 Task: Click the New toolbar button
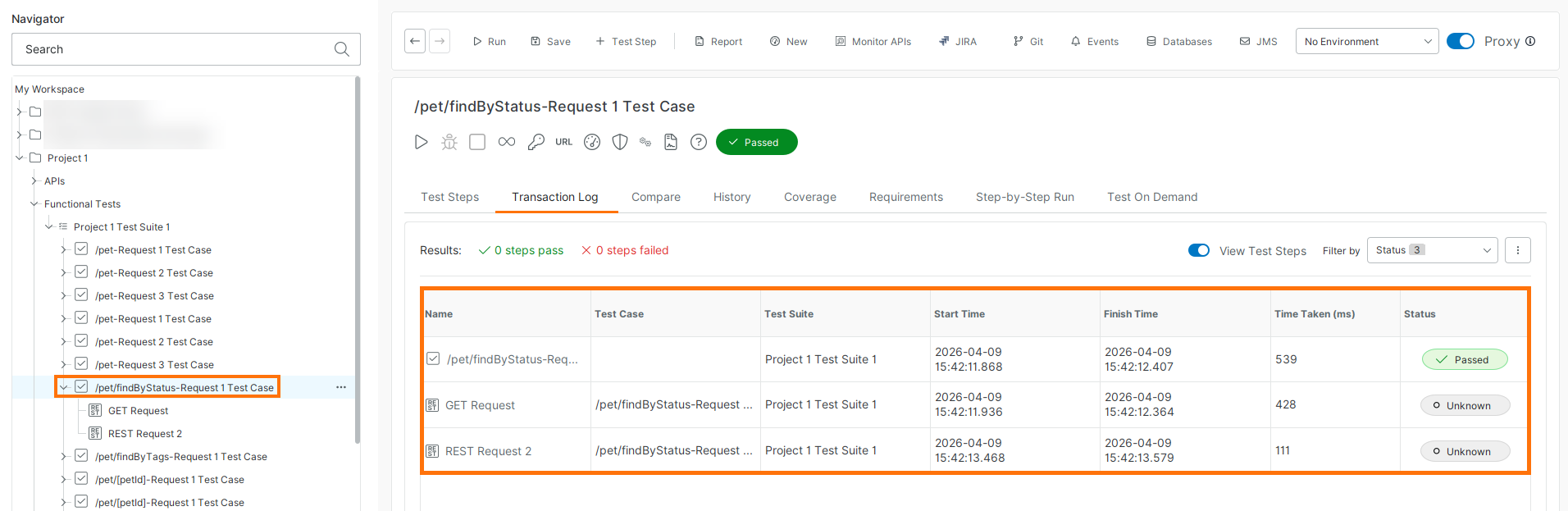pyautogui.click(x=788, y=41)
